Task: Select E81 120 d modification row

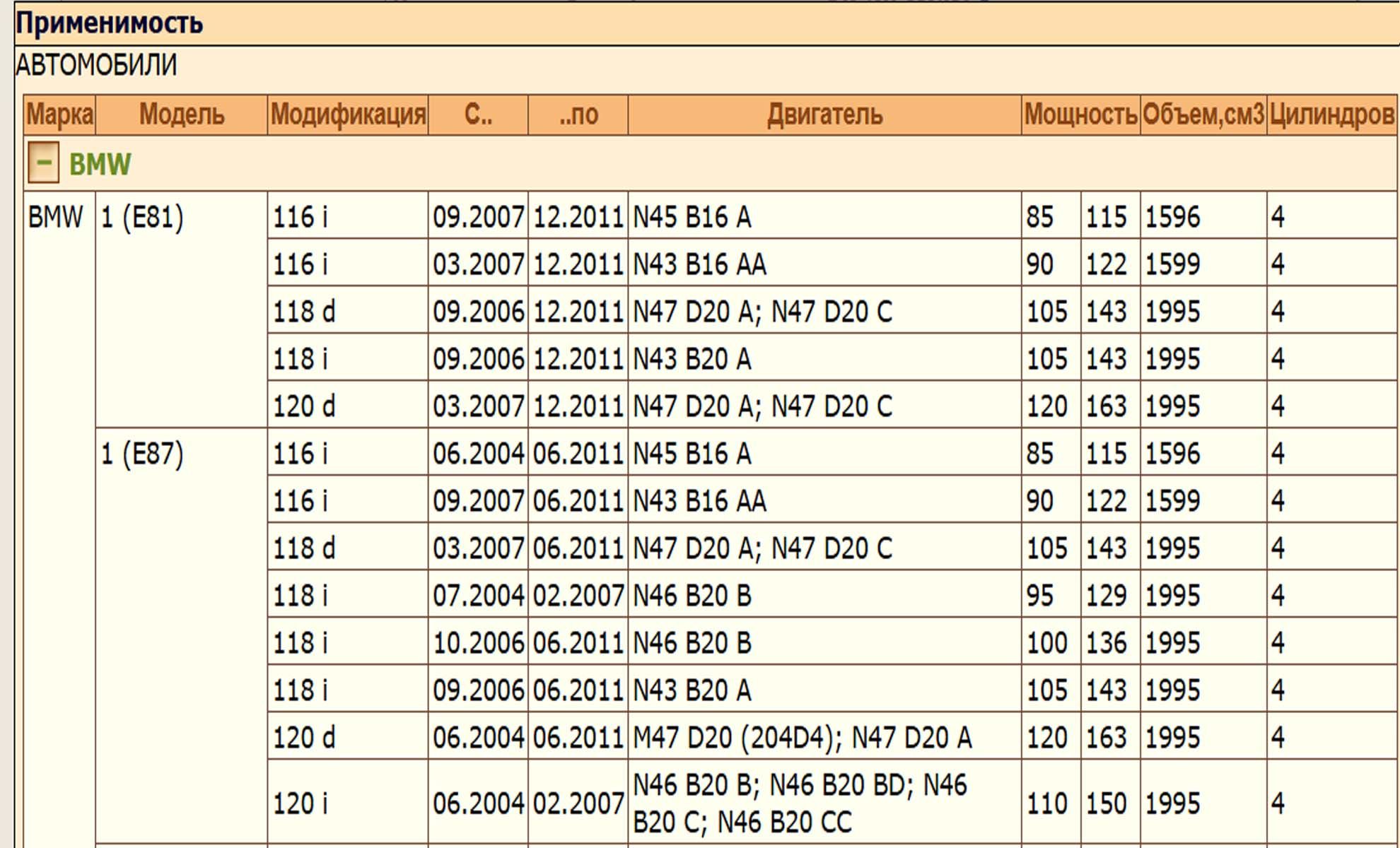Action: click(304, 406)
